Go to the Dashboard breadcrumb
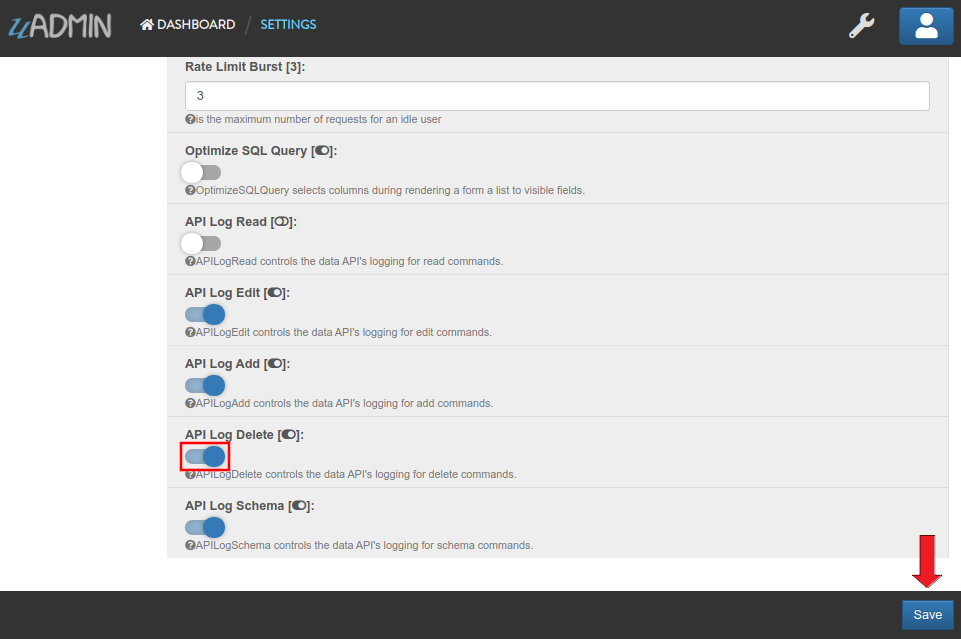Viewport: 961px width, 639px height. (188, 25)
